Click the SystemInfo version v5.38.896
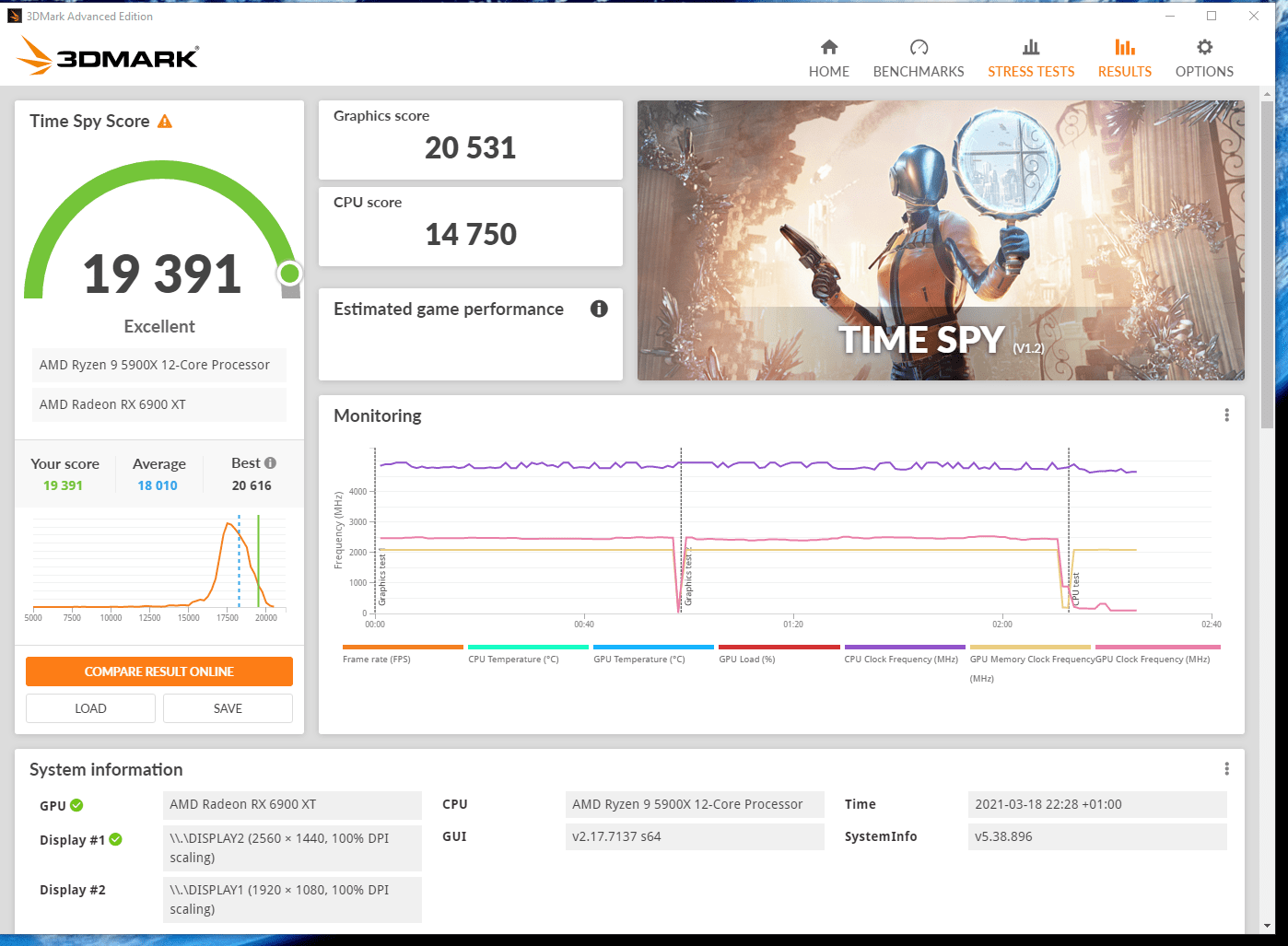The width and height of the screenshot is (1288, 946). coord(1097,836)
